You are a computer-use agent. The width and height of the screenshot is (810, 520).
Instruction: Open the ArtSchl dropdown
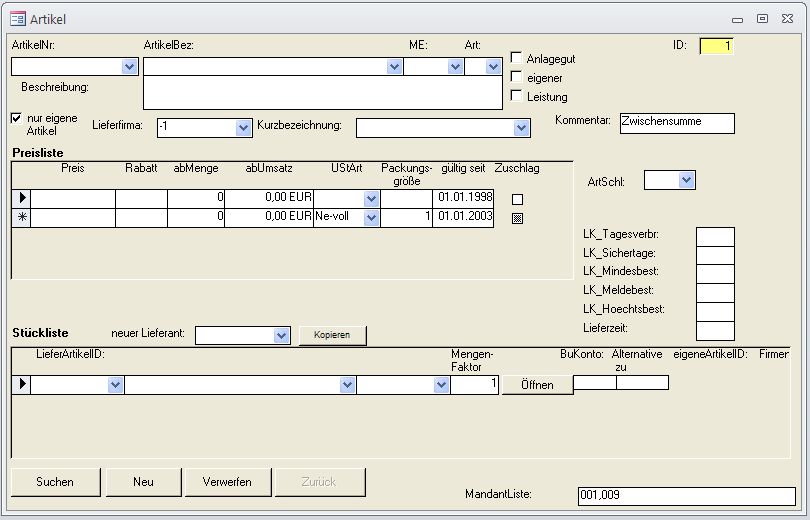coord(687,180)
